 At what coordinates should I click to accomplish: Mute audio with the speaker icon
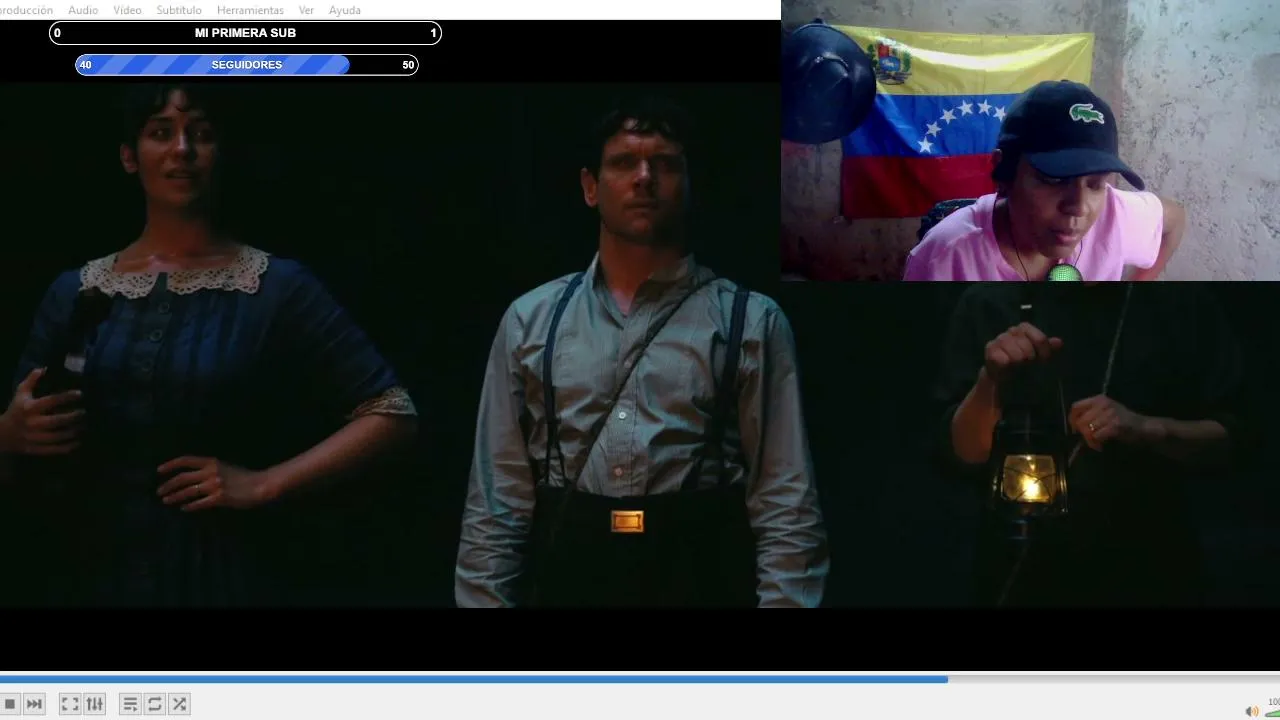pyautogui.click(x=1251, y=711)
